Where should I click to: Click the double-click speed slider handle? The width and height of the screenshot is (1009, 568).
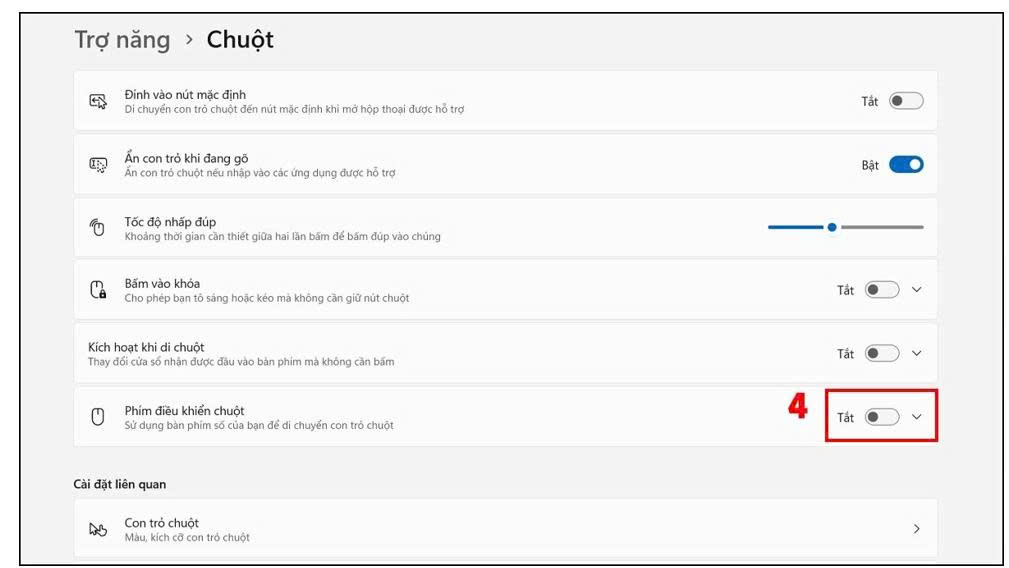[x=832, y=227]
